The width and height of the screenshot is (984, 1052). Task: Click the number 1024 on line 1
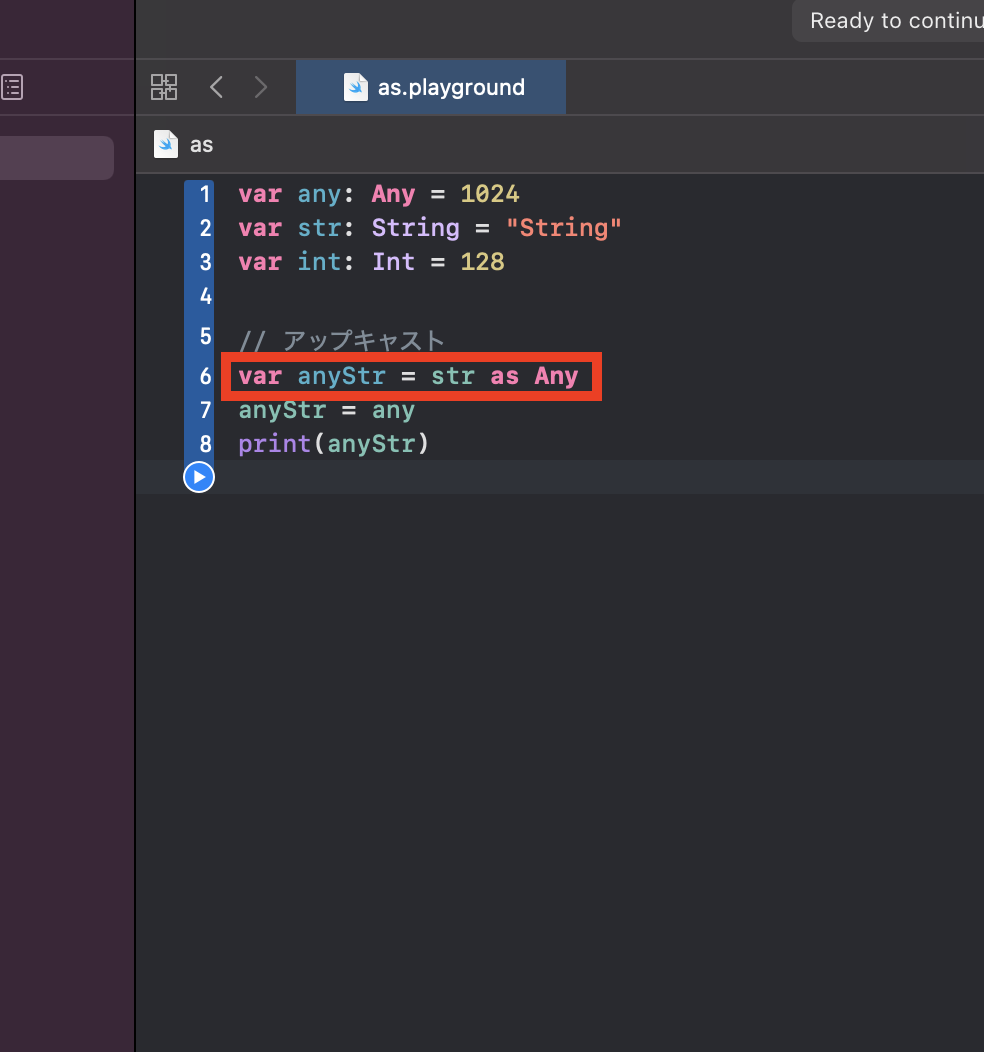(490, 195)
